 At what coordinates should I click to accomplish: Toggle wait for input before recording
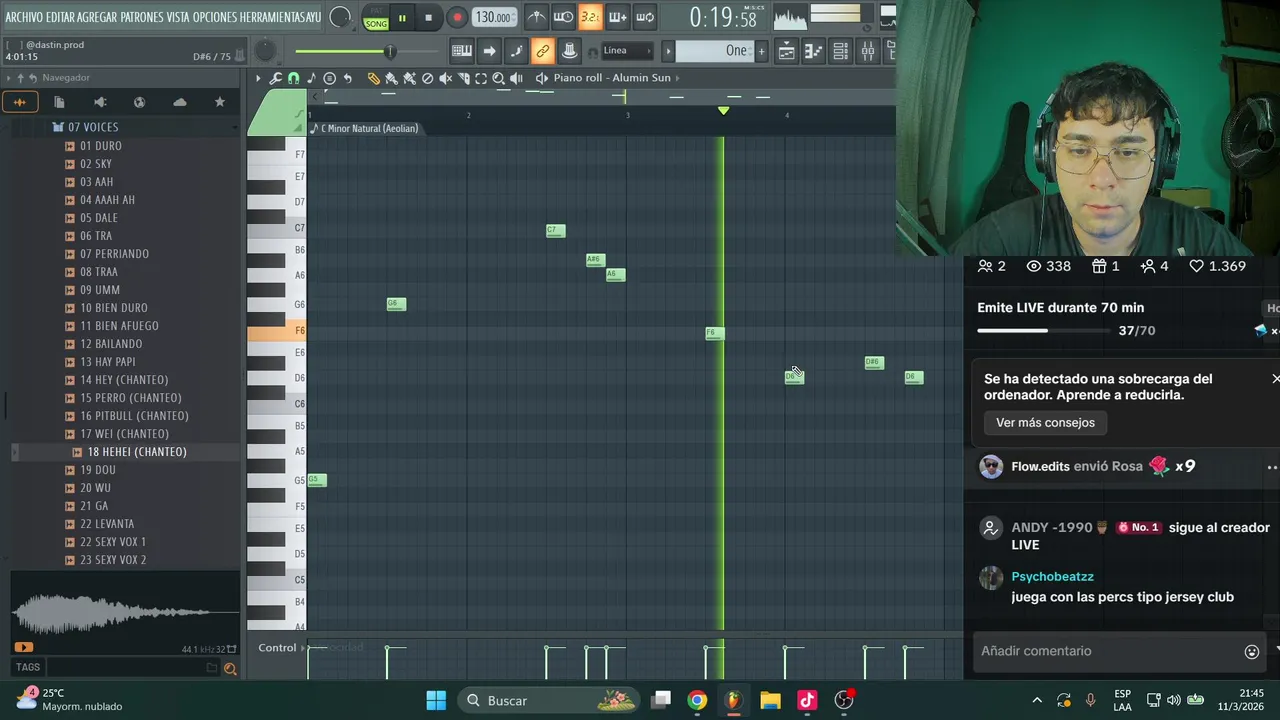click(x=563, y=17)
